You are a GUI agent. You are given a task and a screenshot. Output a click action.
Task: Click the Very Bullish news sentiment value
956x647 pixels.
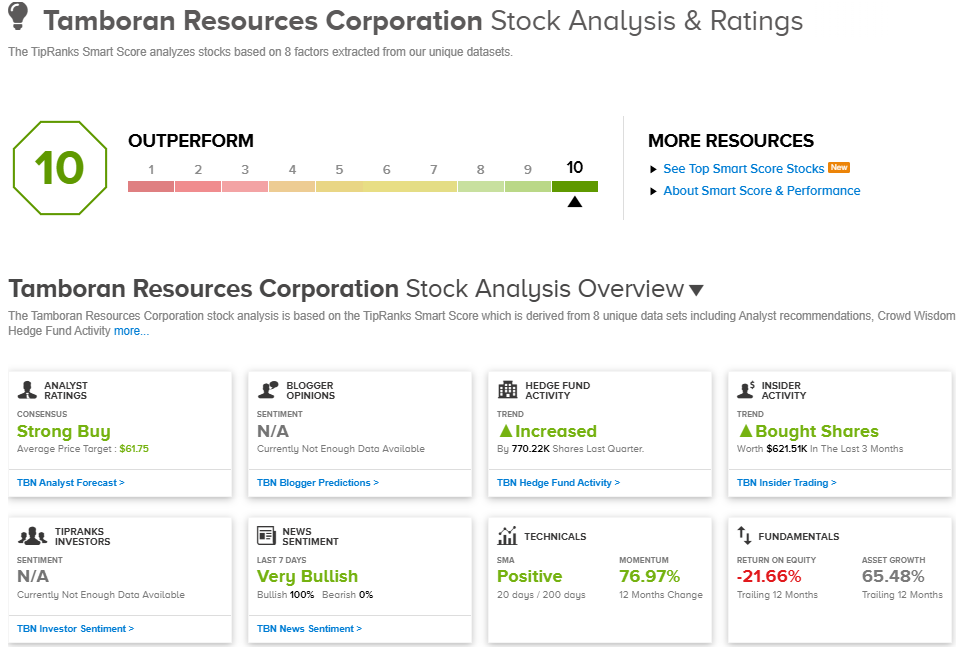pos(307,576)
